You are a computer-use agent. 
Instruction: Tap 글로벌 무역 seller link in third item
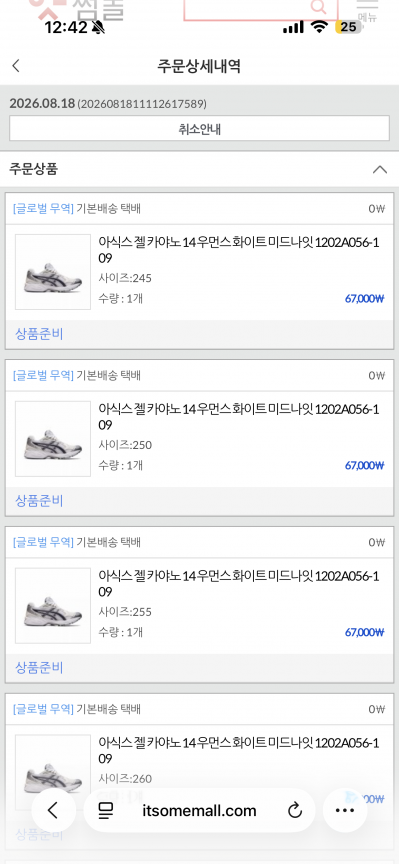coord(43,542)
